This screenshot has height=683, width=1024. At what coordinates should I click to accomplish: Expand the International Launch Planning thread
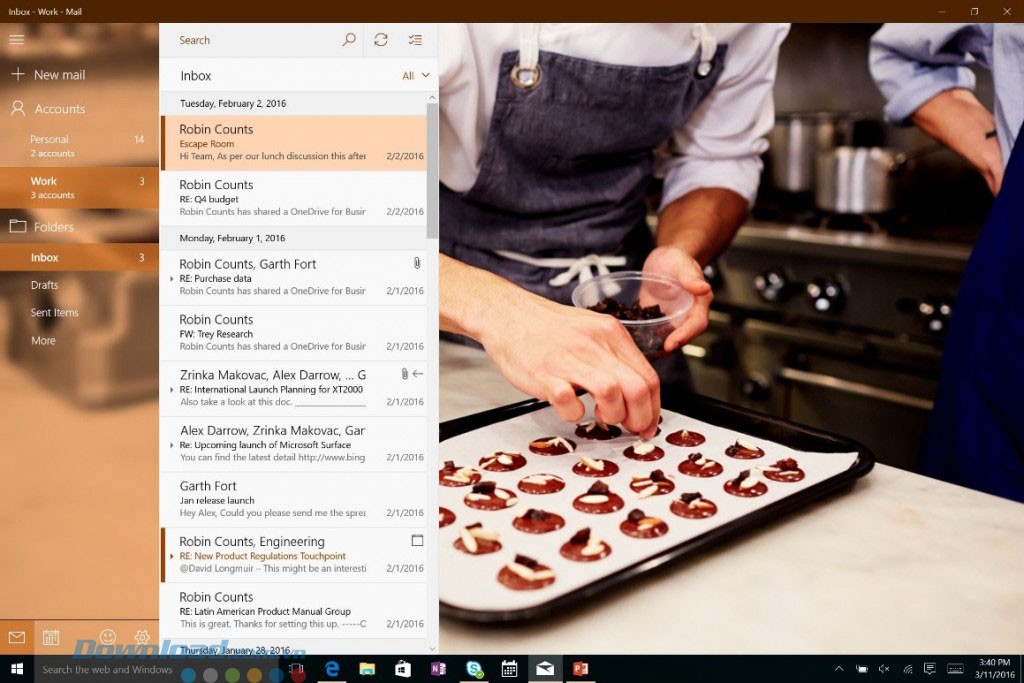tap(172, 390)
